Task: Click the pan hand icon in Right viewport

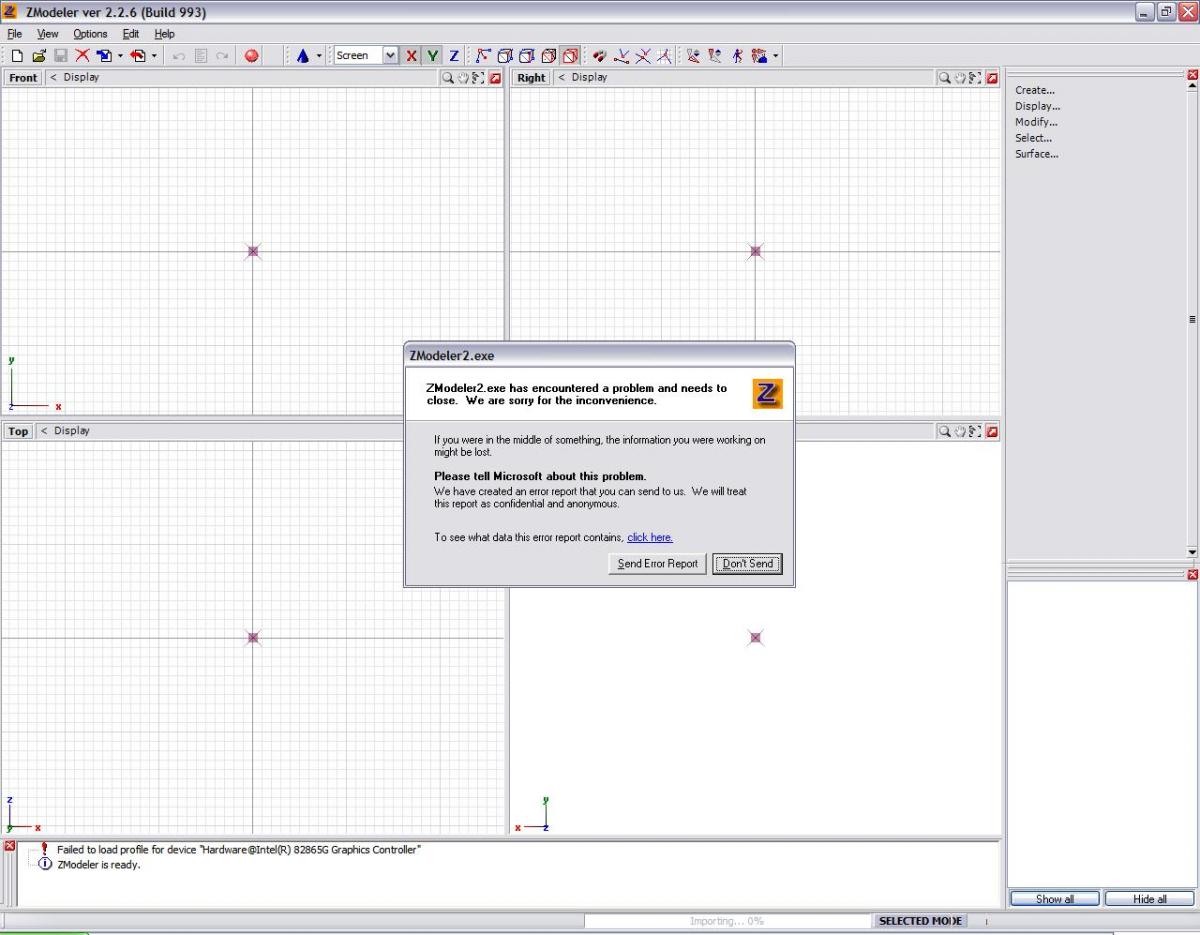Action: pyautogui.click(x=959, y=78)
